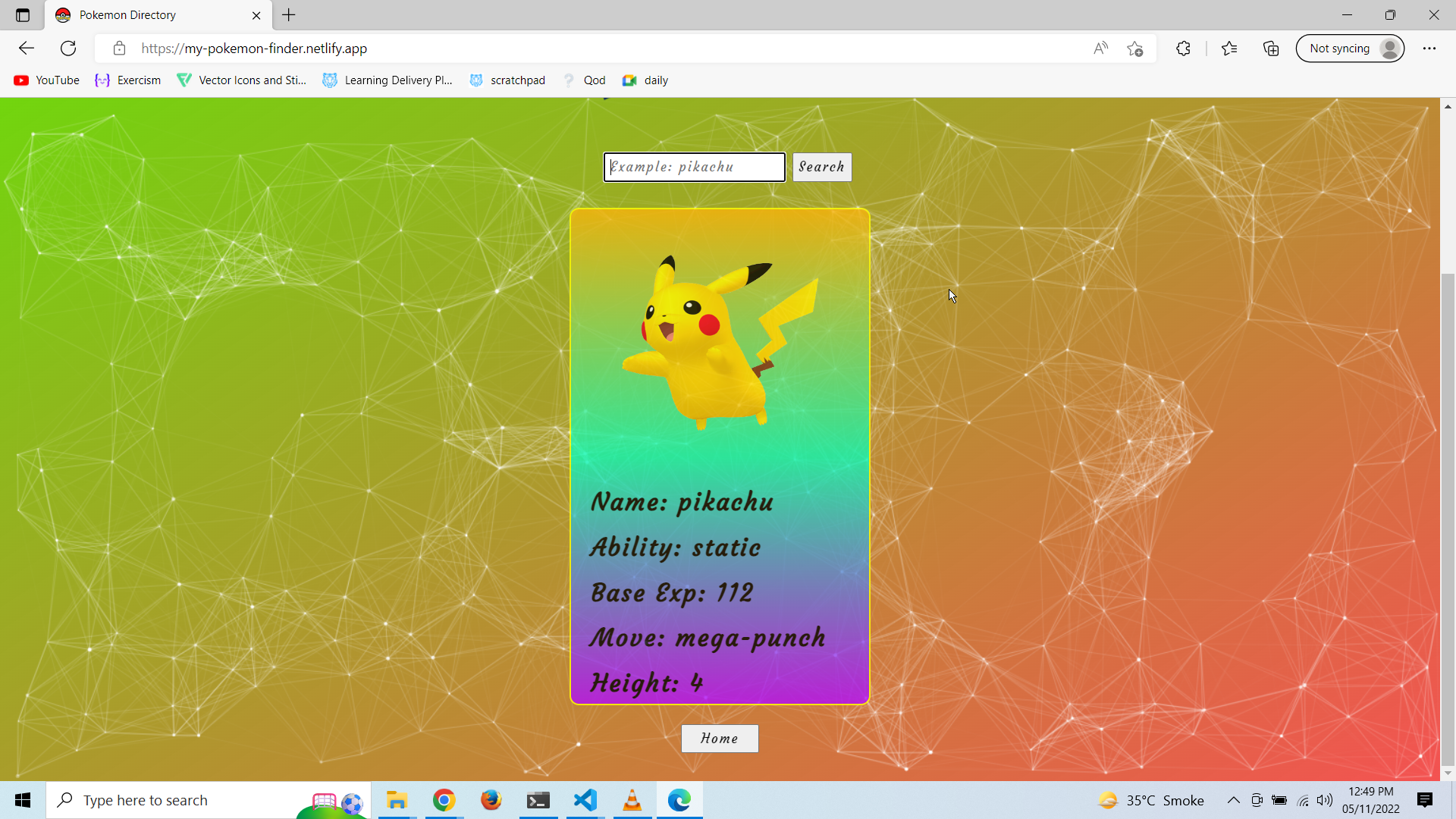This screenshot has height=819, width=1456.
Task: Show hidden system tray icons chevron
Action: click(x=1234, y=800)
